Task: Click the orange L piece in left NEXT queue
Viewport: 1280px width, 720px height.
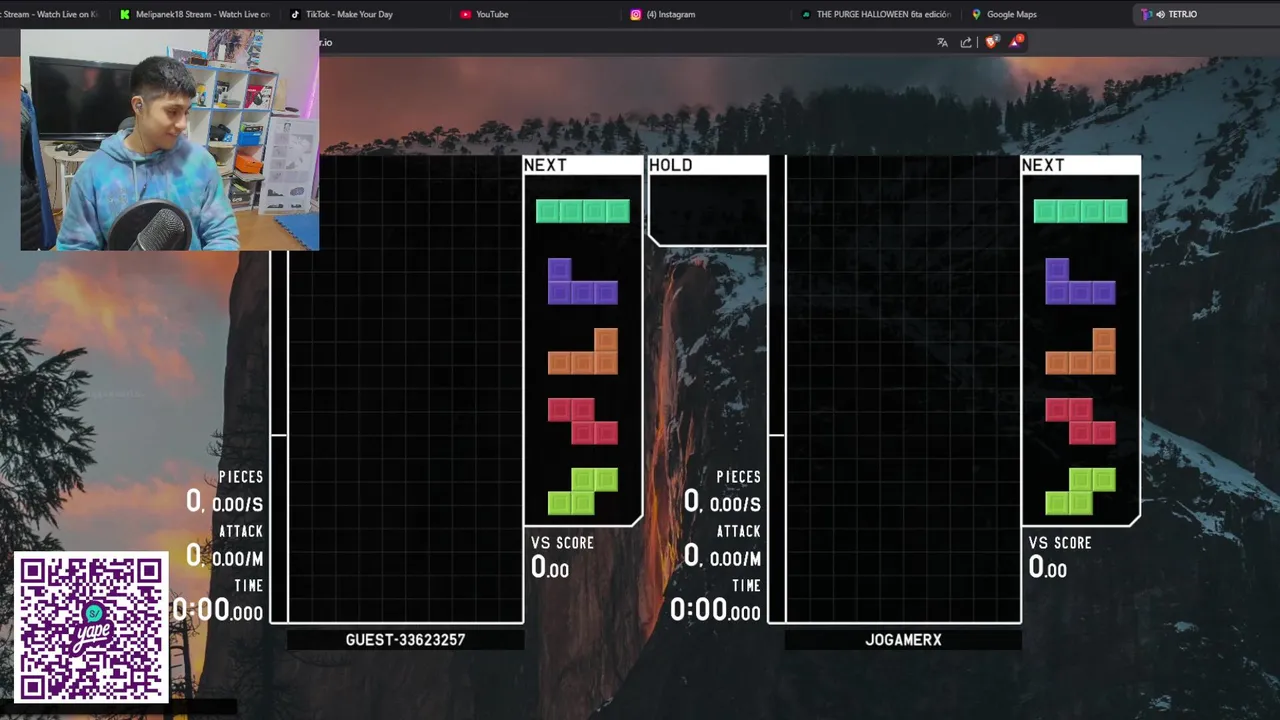Action: pos(583,351)
